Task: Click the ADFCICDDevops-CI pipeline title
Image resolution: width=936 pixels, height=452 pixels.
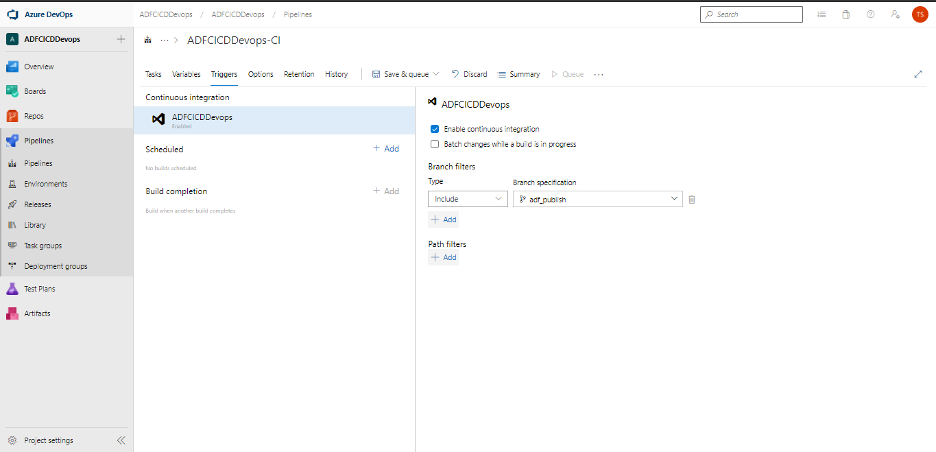Action: pos(234,40)
